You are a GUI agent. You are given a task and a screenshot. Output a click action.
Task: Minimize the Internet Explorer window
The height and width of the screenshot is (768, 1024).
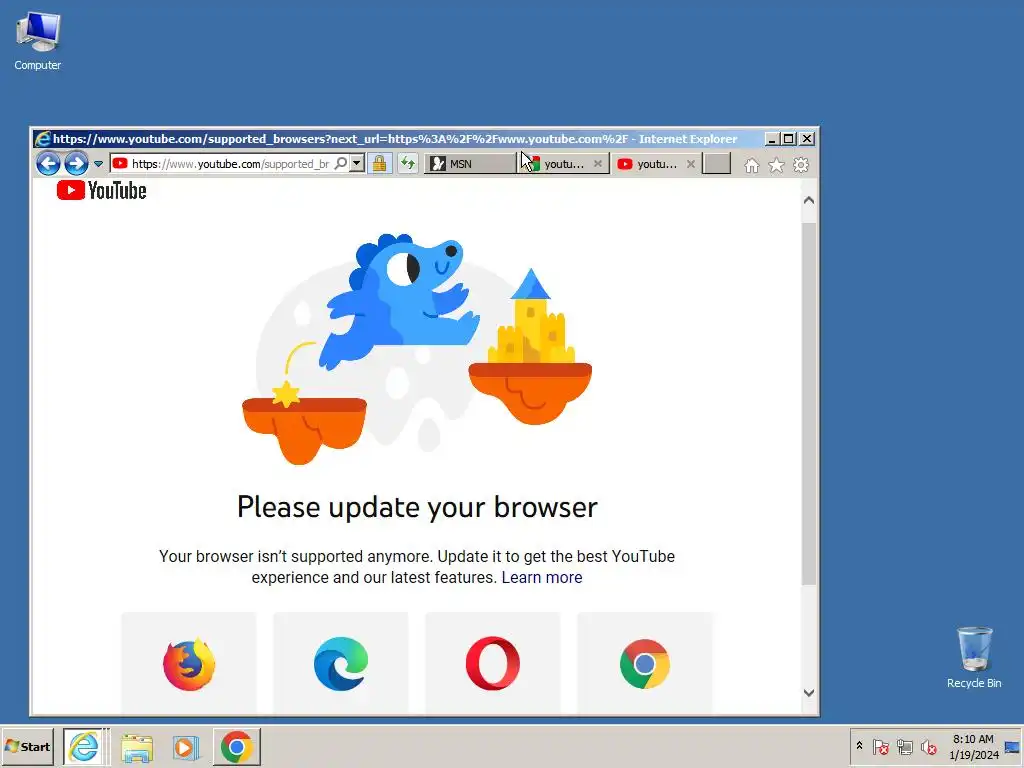(771, 138)
